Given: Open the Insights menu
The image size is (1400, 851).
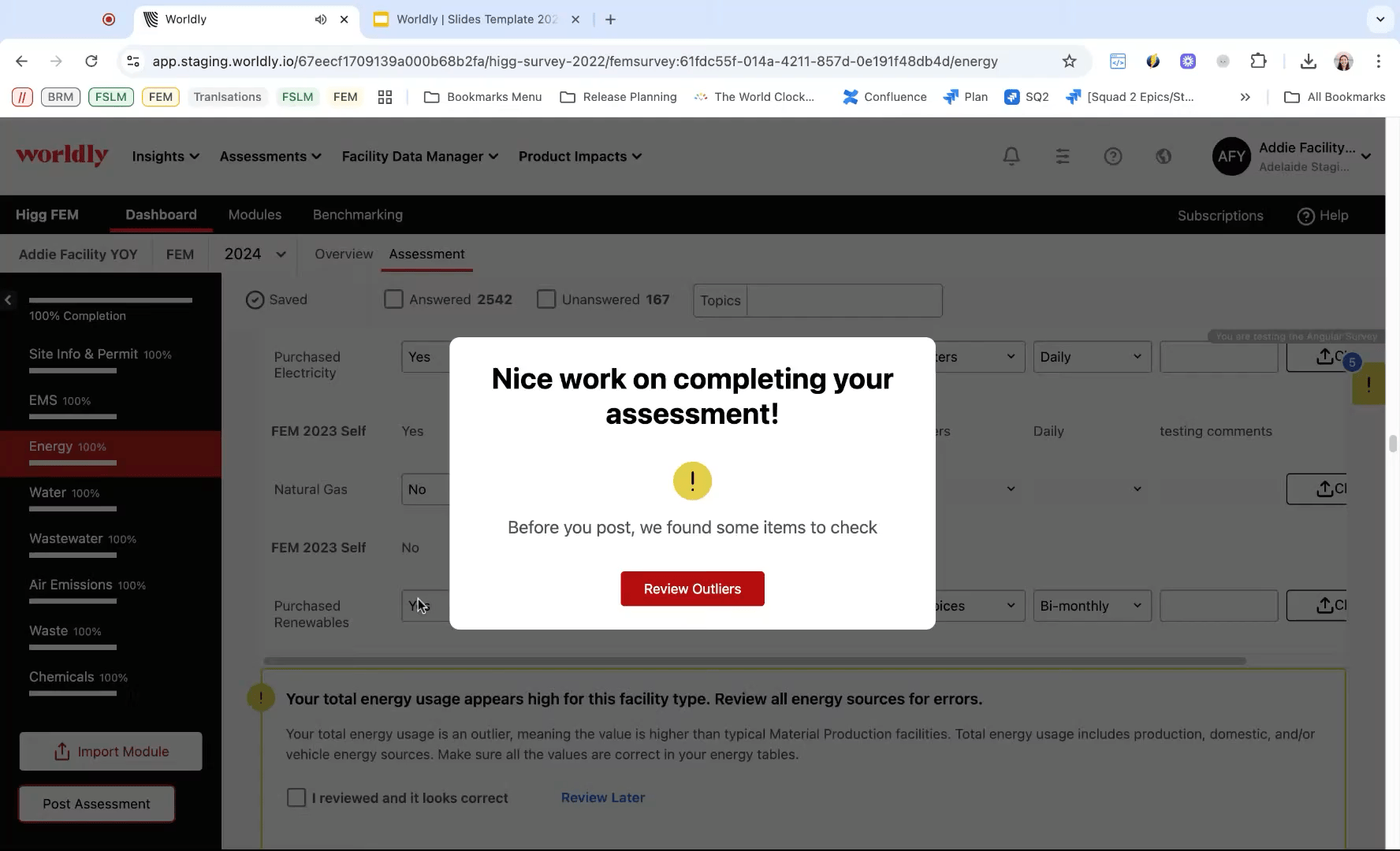Looking at the screenshot, I should [166, 156].
